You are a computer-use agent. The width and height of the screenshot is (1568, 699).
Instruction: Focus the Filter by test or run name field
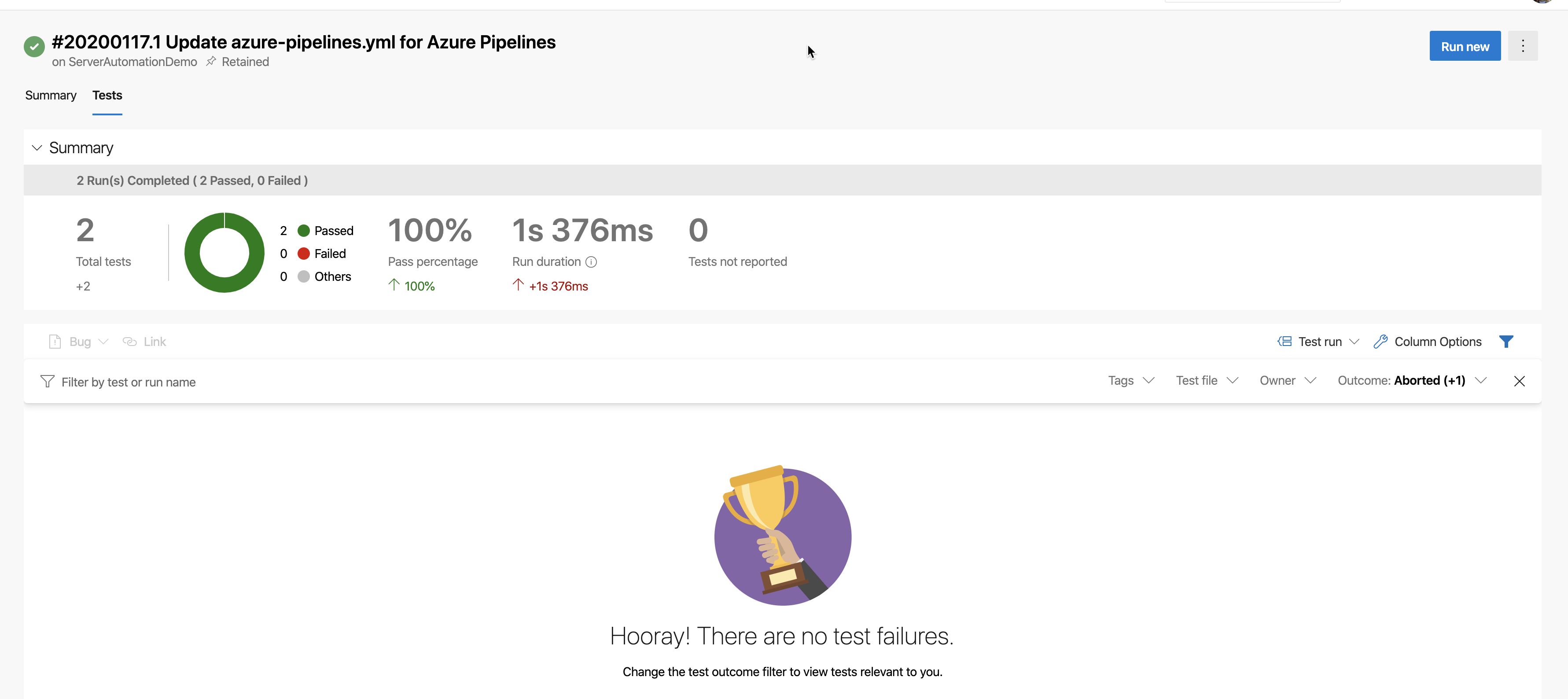129,383
